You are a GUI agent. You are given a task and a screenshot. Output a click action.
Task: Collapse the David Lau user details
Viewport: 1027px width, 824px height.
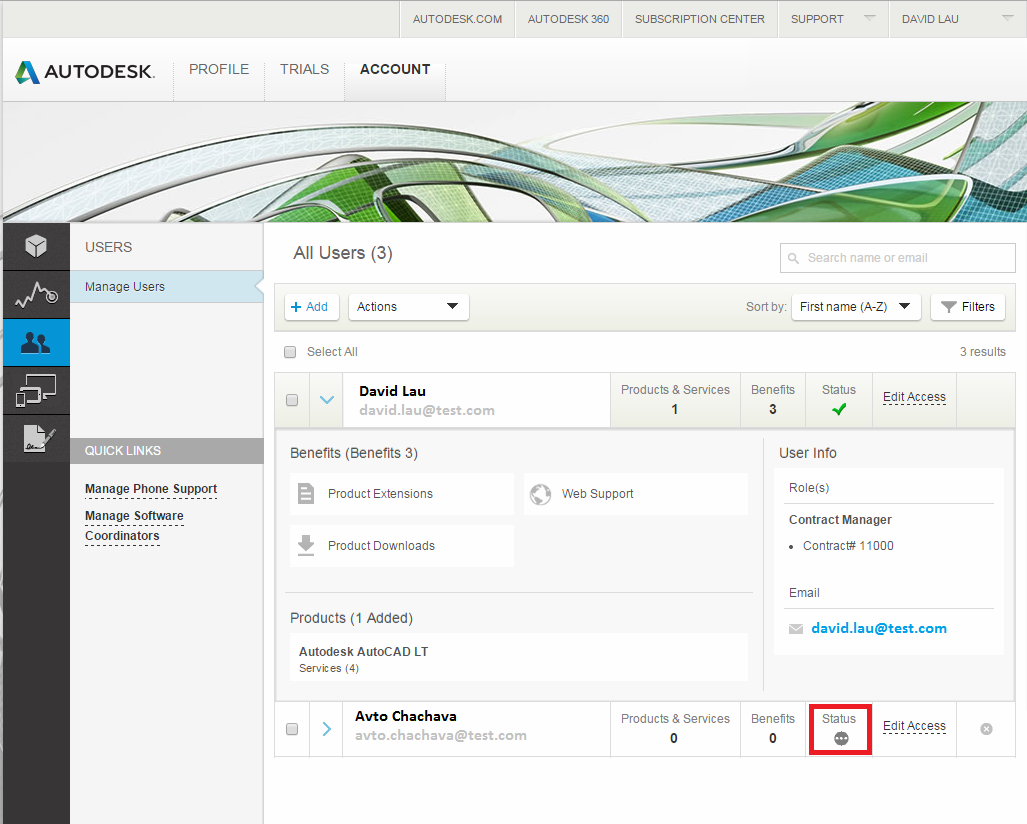point(327,400)
